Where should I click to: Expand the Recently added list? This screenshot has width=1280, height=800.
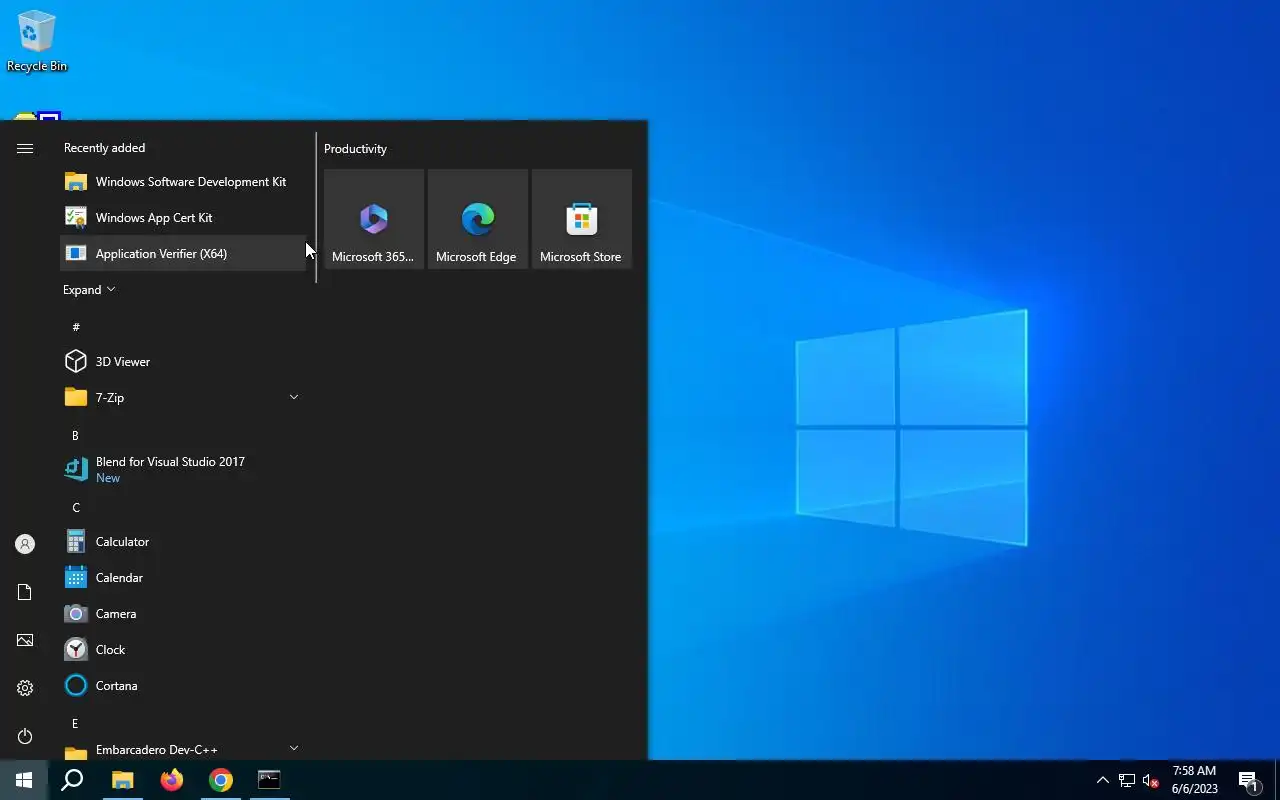click(x=89, y=290)
